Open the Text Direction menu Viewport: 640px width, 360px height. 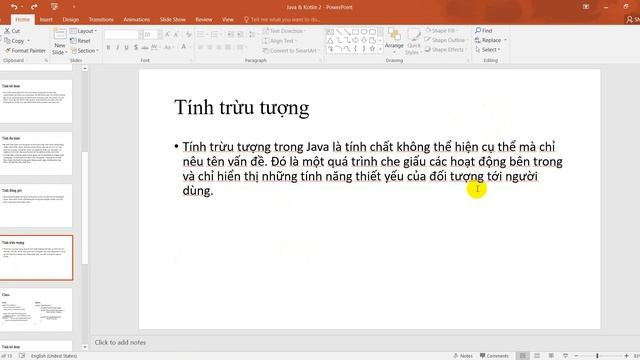click(284, 31)
